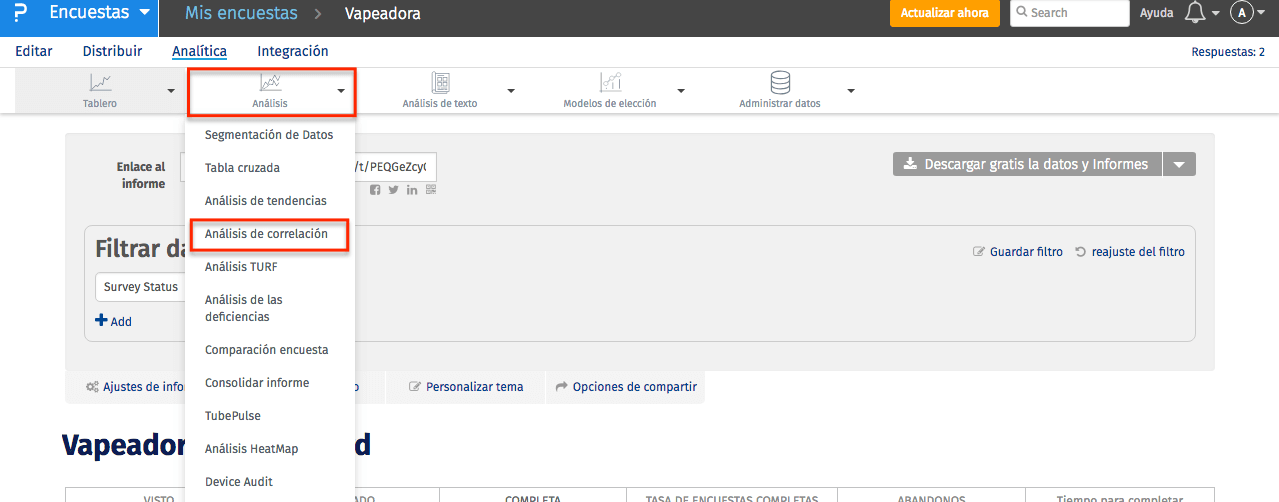The height and width of the screenshot is (502, 1279).
Task: Click the Análisis de texto icon
Action: click(x=440, y=83)
